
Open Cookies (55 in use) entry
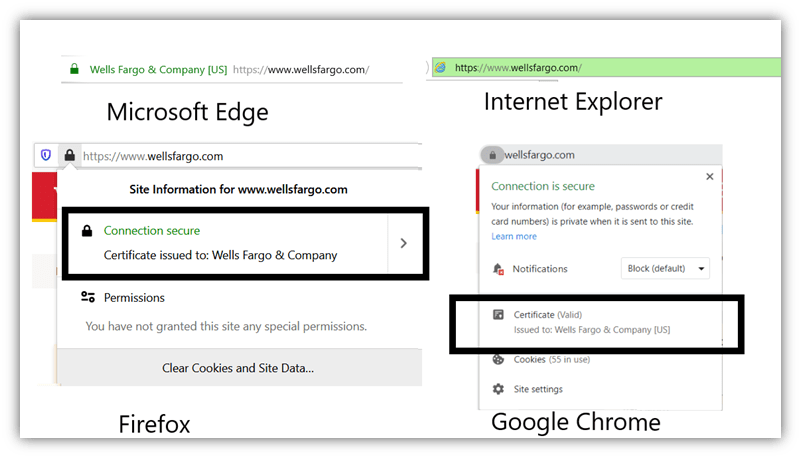point(552,359)
